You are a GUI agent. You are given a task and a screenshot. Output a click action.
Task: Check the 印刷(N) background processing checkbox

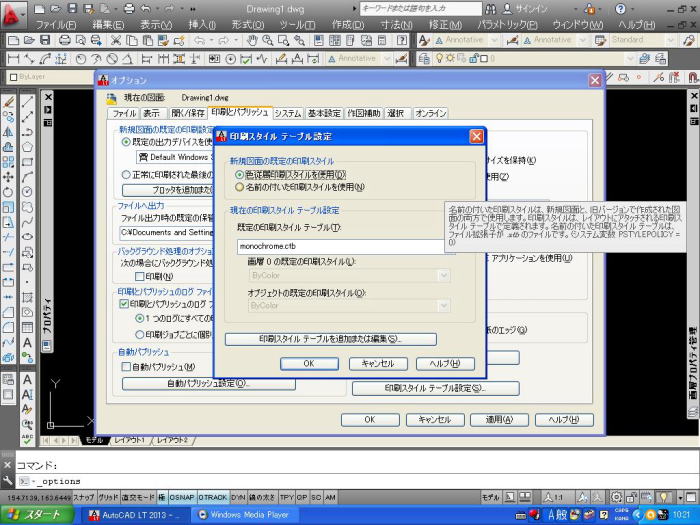[x=139, y=277]
